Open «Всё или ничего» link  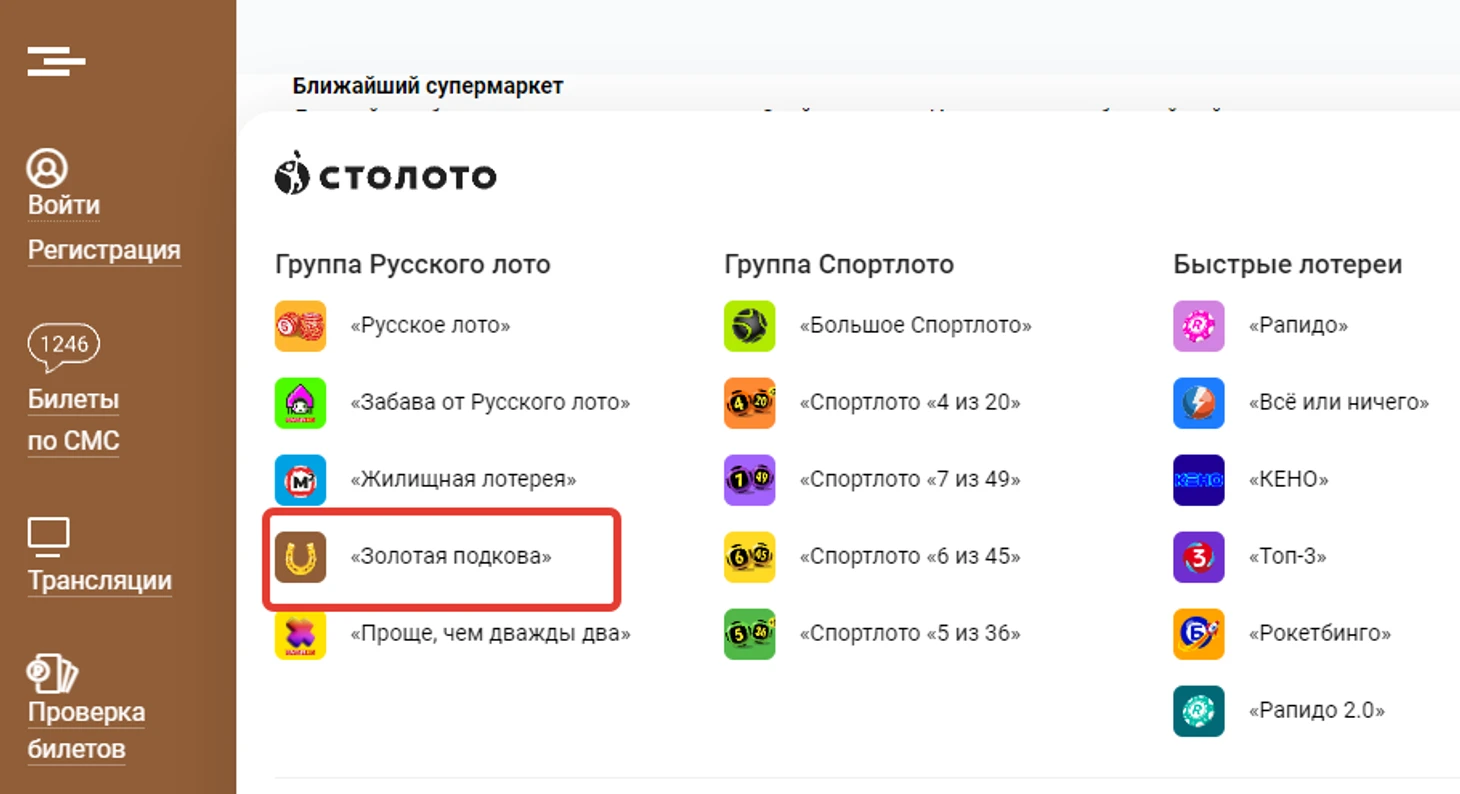tap(1339, 403)
